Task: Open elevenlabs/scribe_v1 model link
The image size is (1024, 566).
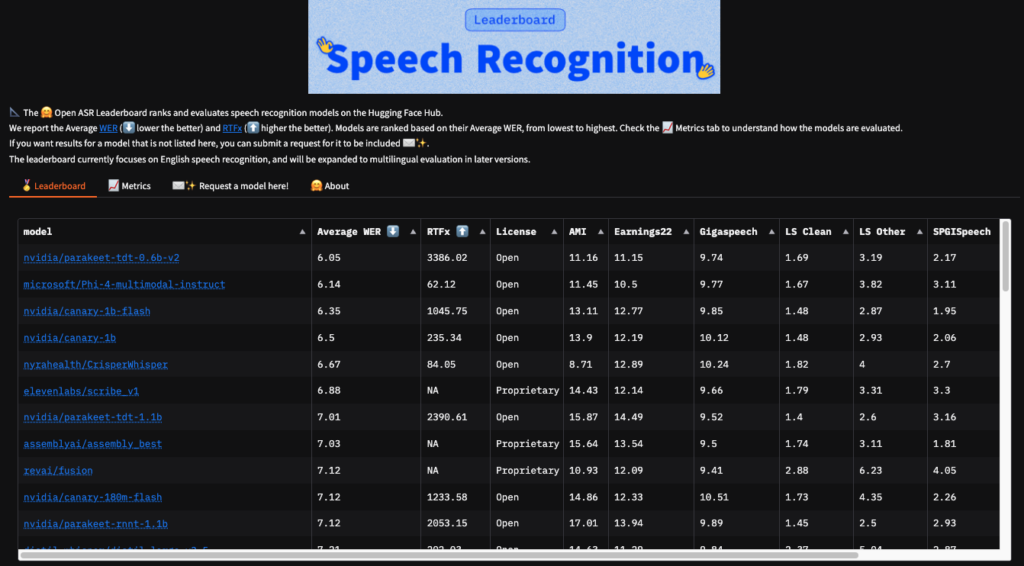Action: (x=81, y=391)
